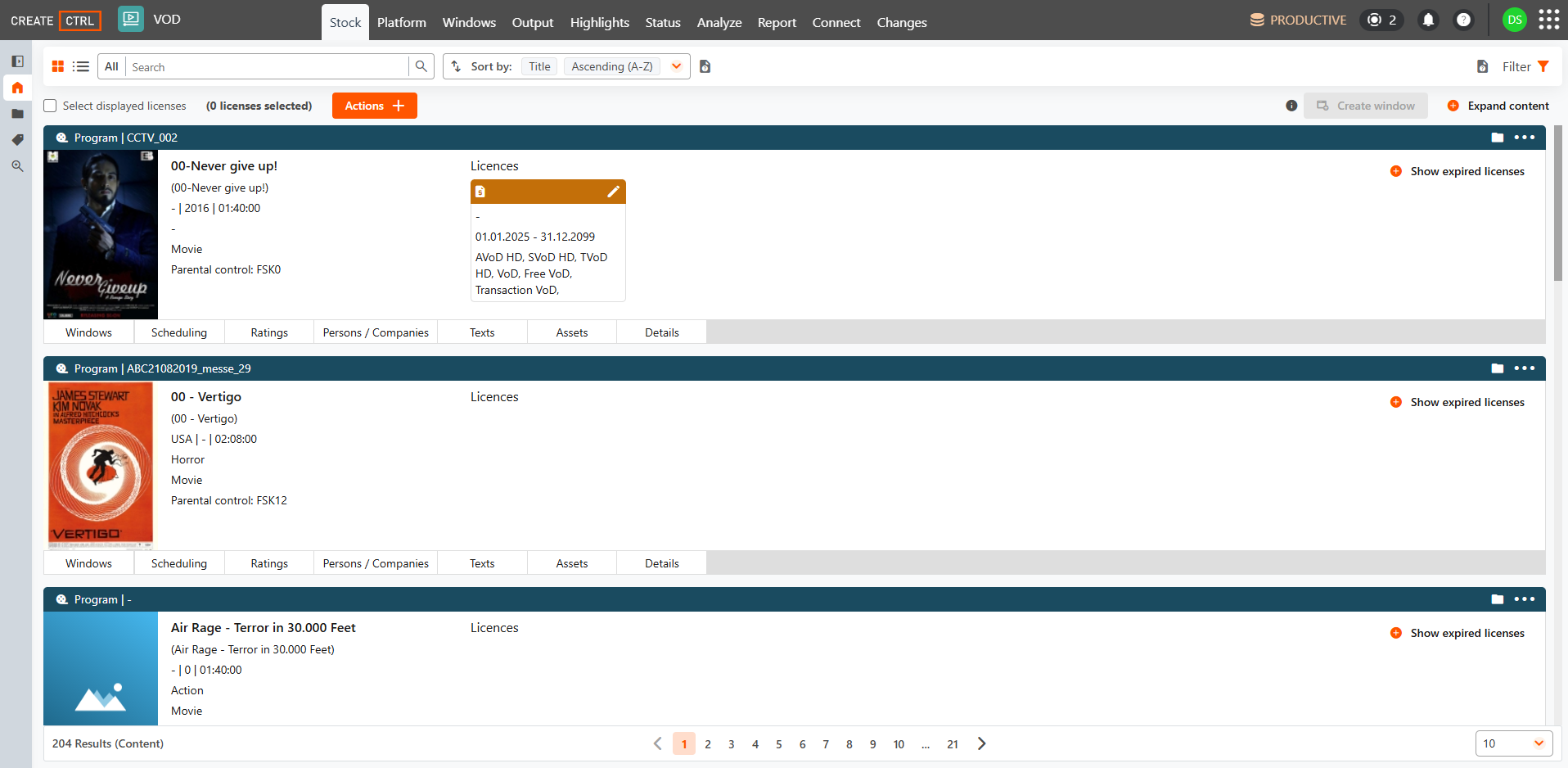
Task: Click the sort direction arrows icon
Action: coord(457,66)
